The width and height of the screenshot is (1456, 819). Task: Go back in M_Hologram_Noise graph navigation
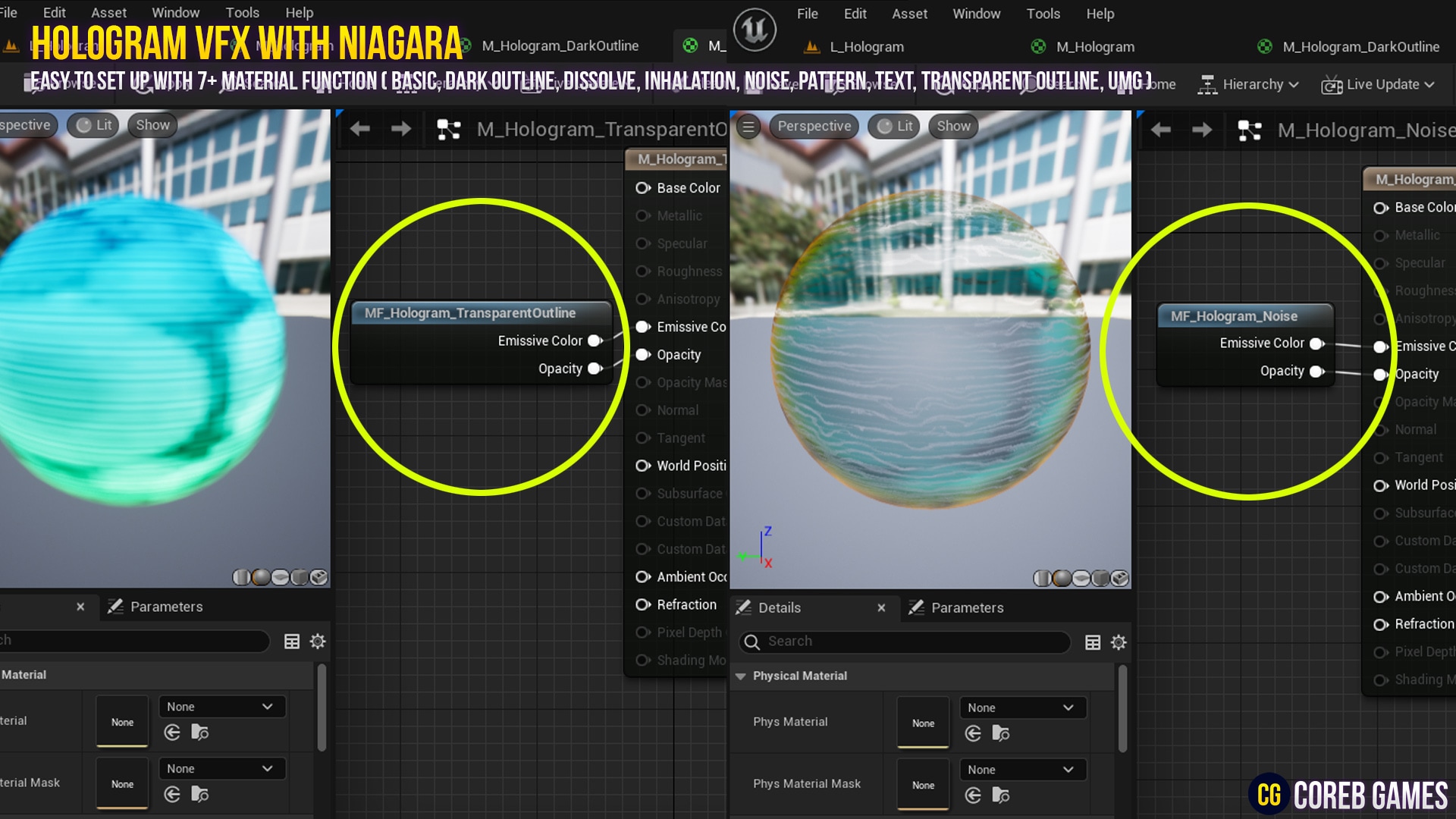[x=1161, y=130]
